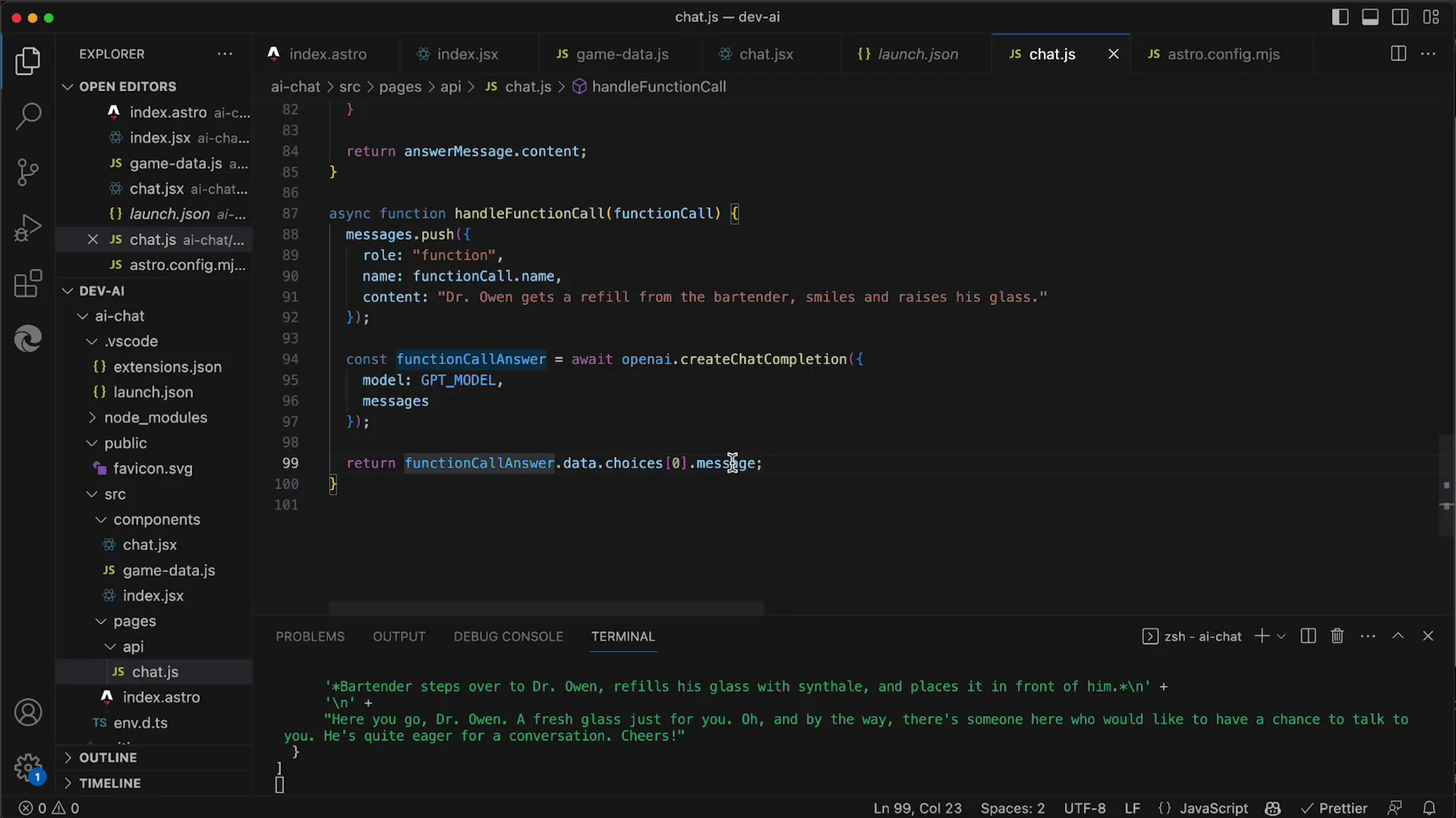Switch to the game-data.js editor tab

click(622, 54)
